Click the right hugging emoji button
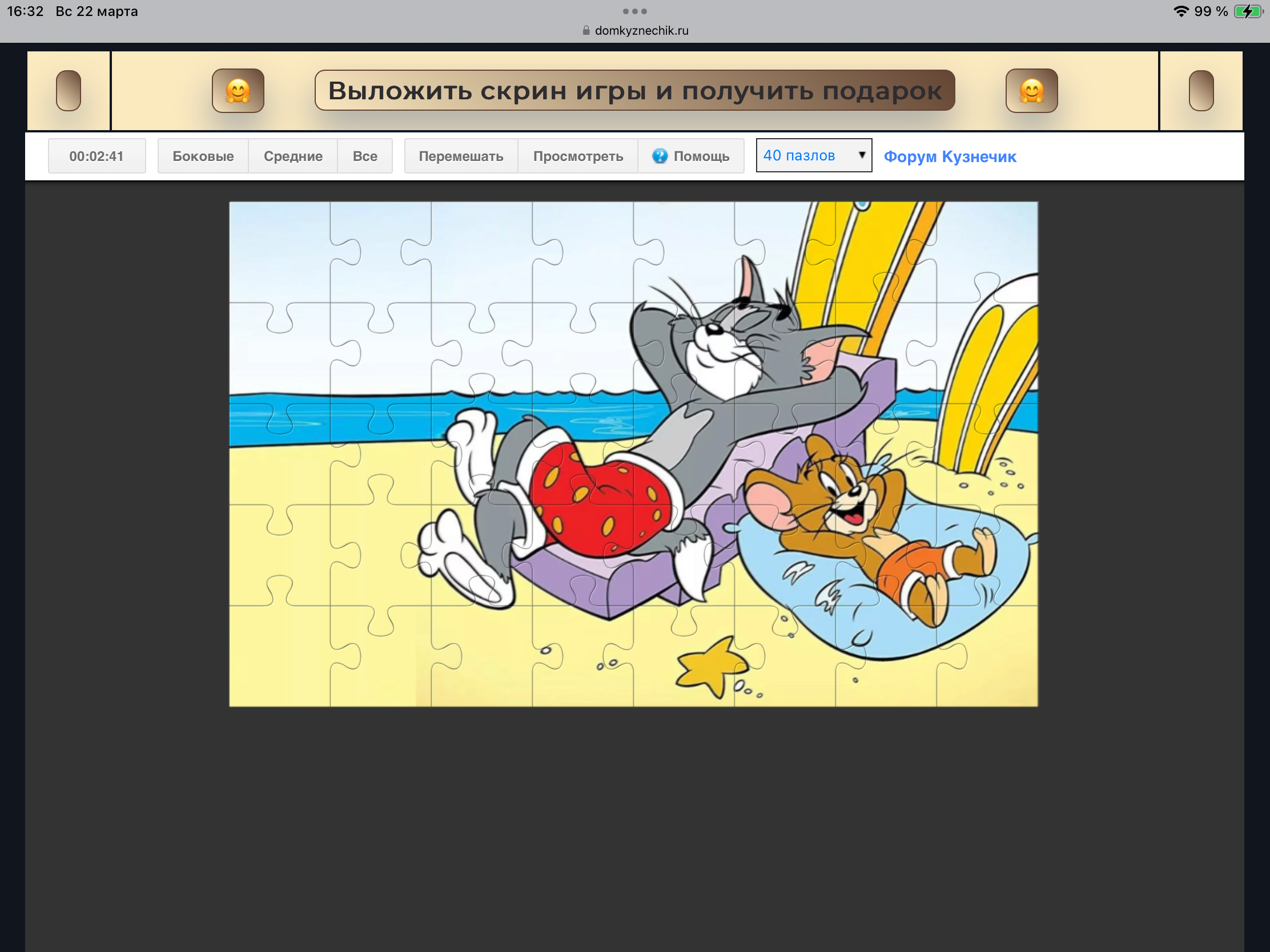The height and width of the screenshot is (952, 1270). click(1031, 91)
